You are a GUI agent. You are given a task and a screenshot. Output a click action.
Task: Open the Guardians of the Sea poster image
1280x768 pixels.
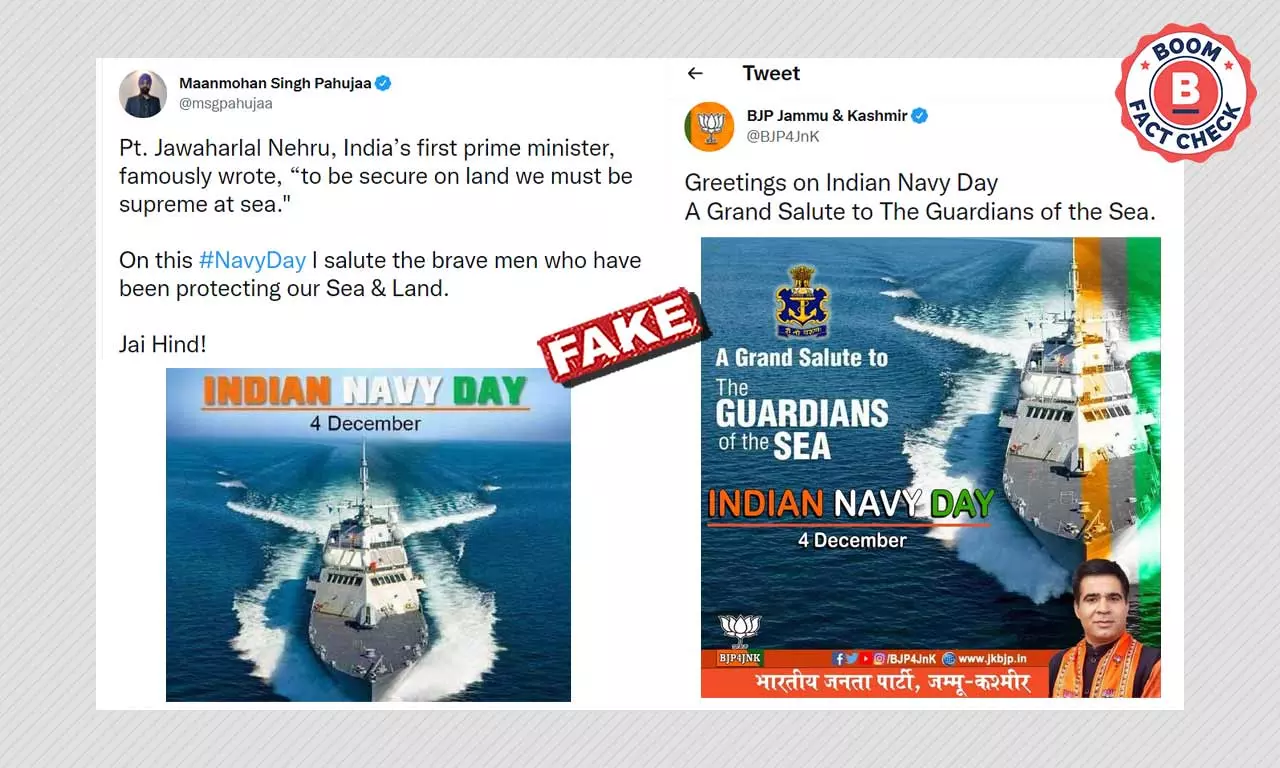coord(931,467)
